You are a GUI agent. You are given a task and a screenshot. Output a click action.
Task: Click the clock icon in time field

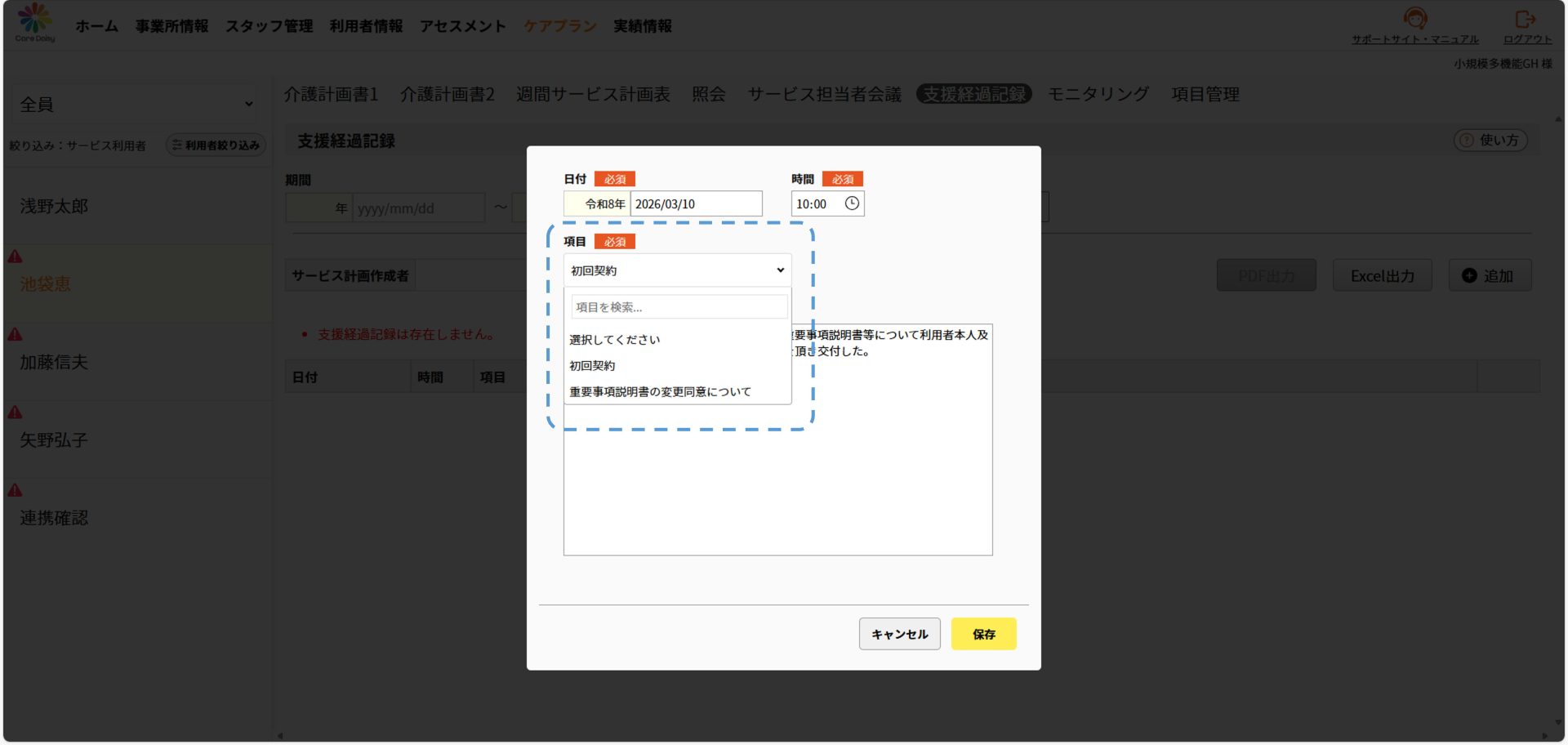pyautogui.click(x=852, y=203)
